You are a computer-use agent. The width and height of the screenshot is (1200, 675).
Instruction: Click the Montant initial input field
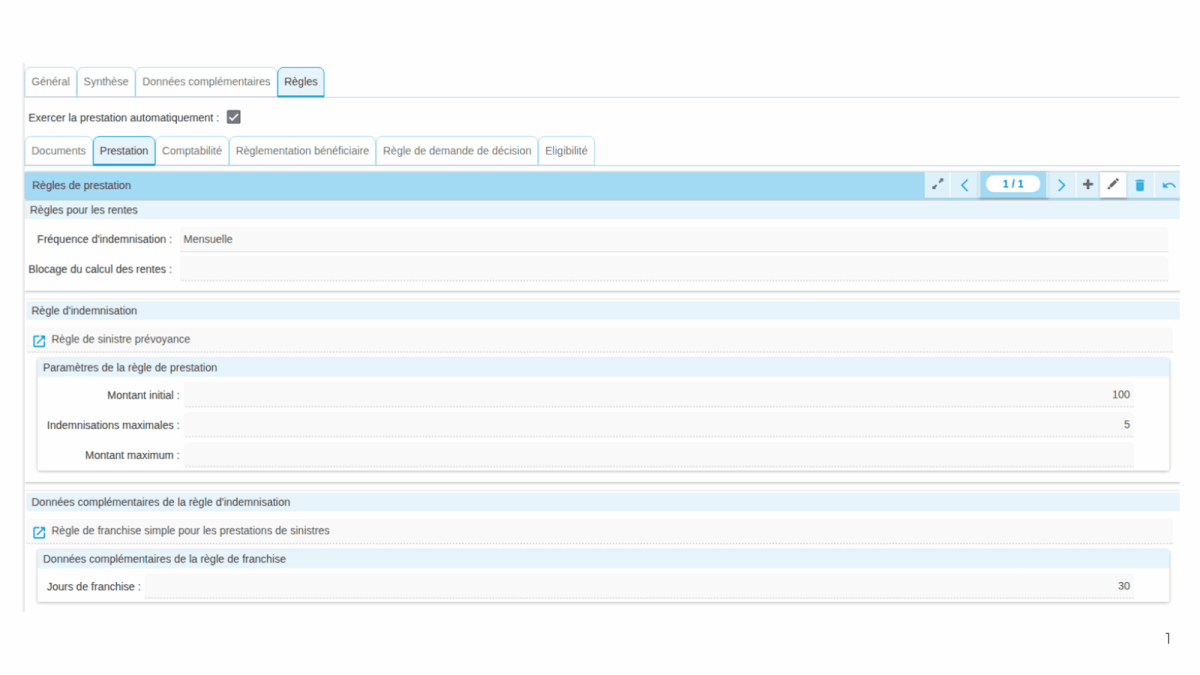pos(658,395)
